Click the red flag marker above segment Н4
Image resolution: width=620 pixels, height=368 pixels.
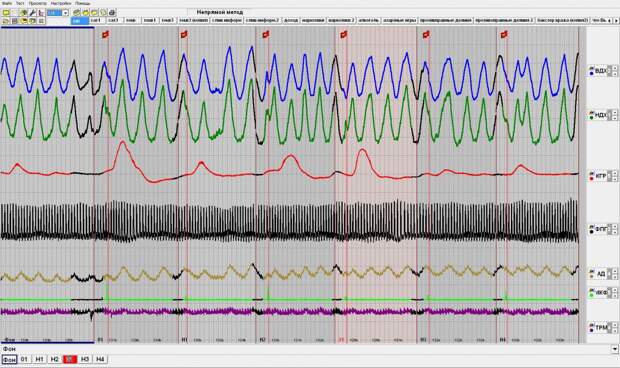(x=504, y=35)
